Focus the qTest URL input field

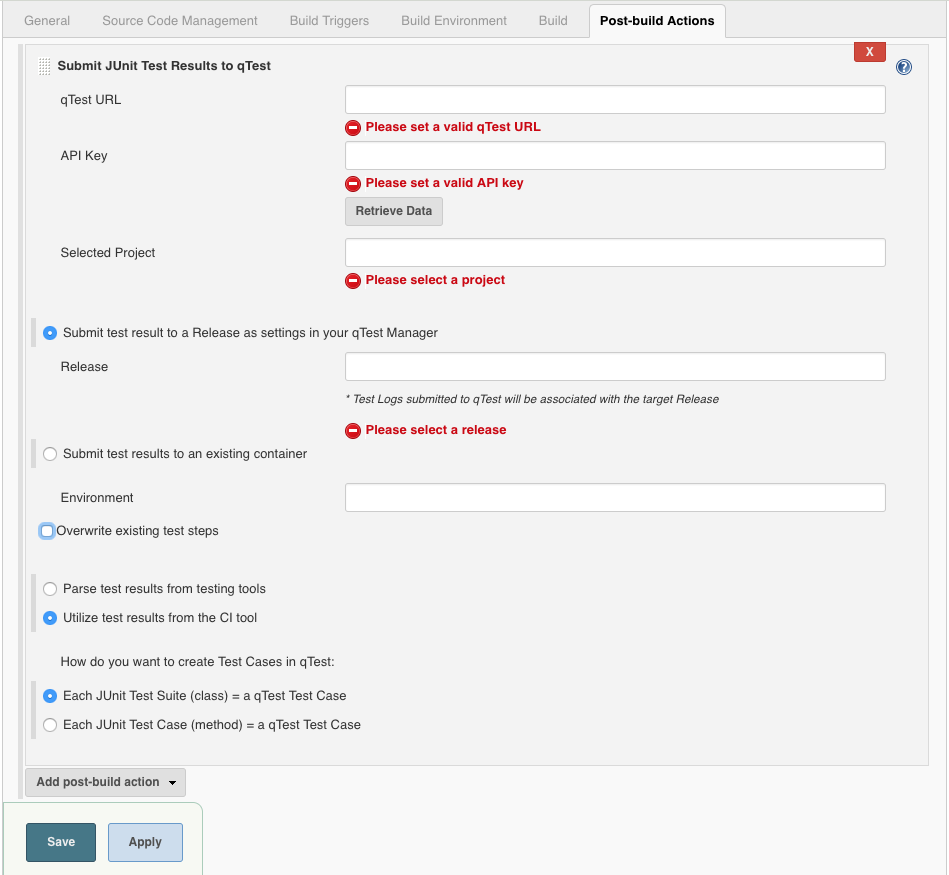pyautogui.click(x=615, y=100)
